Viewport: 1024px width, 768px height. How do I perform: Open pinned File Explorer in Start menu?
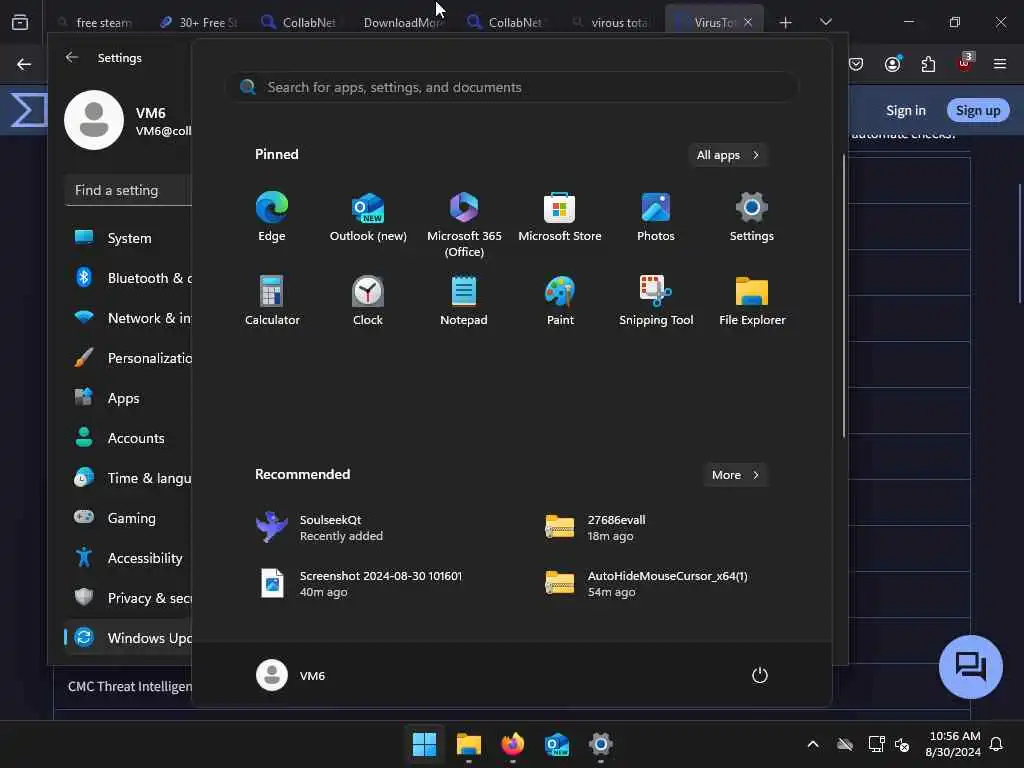(x=752, y=300)
